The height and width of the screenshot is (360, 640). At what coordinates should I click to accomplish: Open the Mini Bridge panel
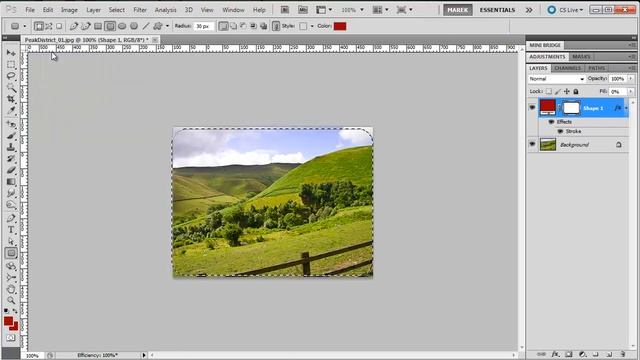pyautogui.click(x=545, y=45)
